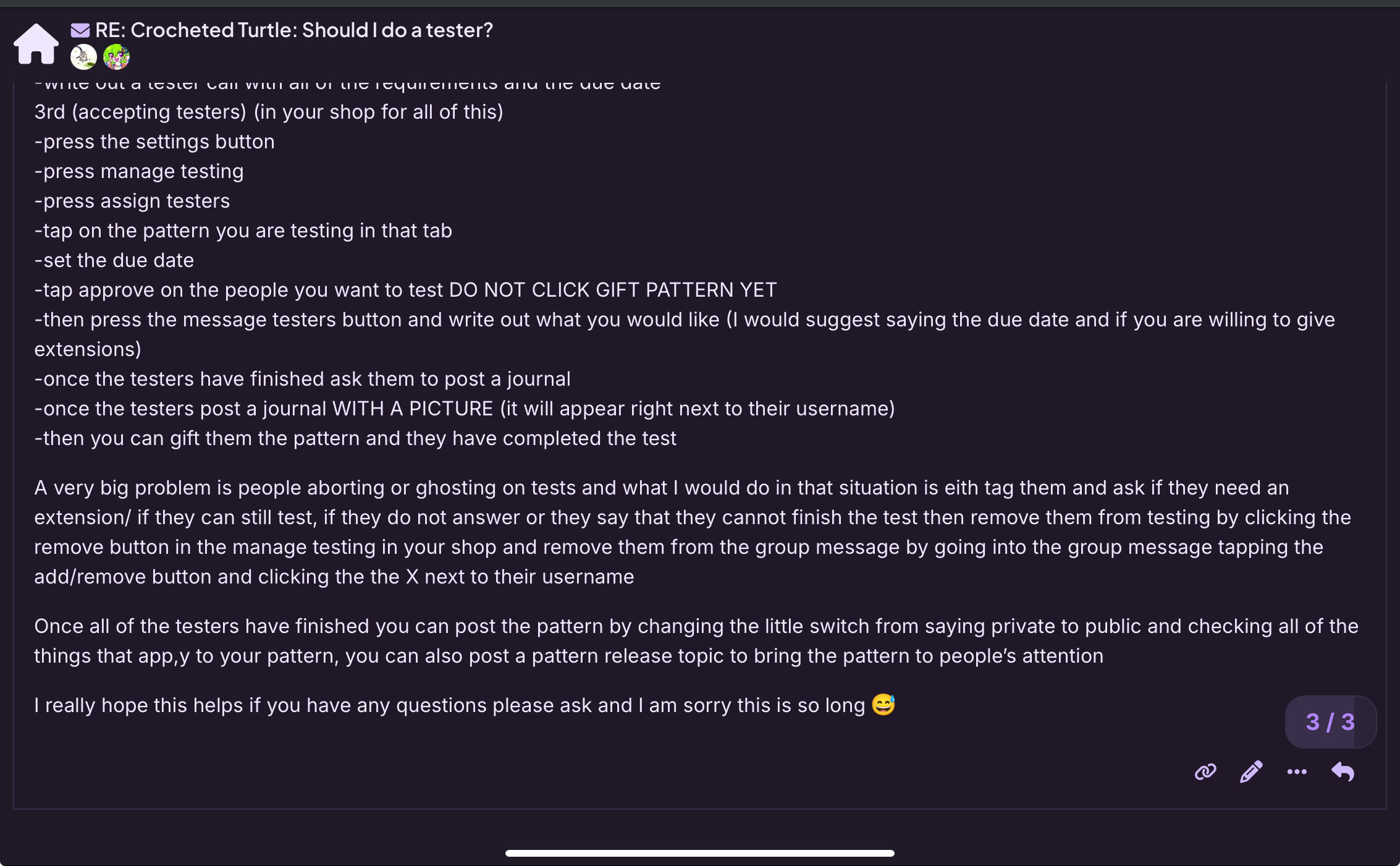Open the 3 / 3 page indicator
Screen dimensions: 1400x866
(x=1330, y=722)
